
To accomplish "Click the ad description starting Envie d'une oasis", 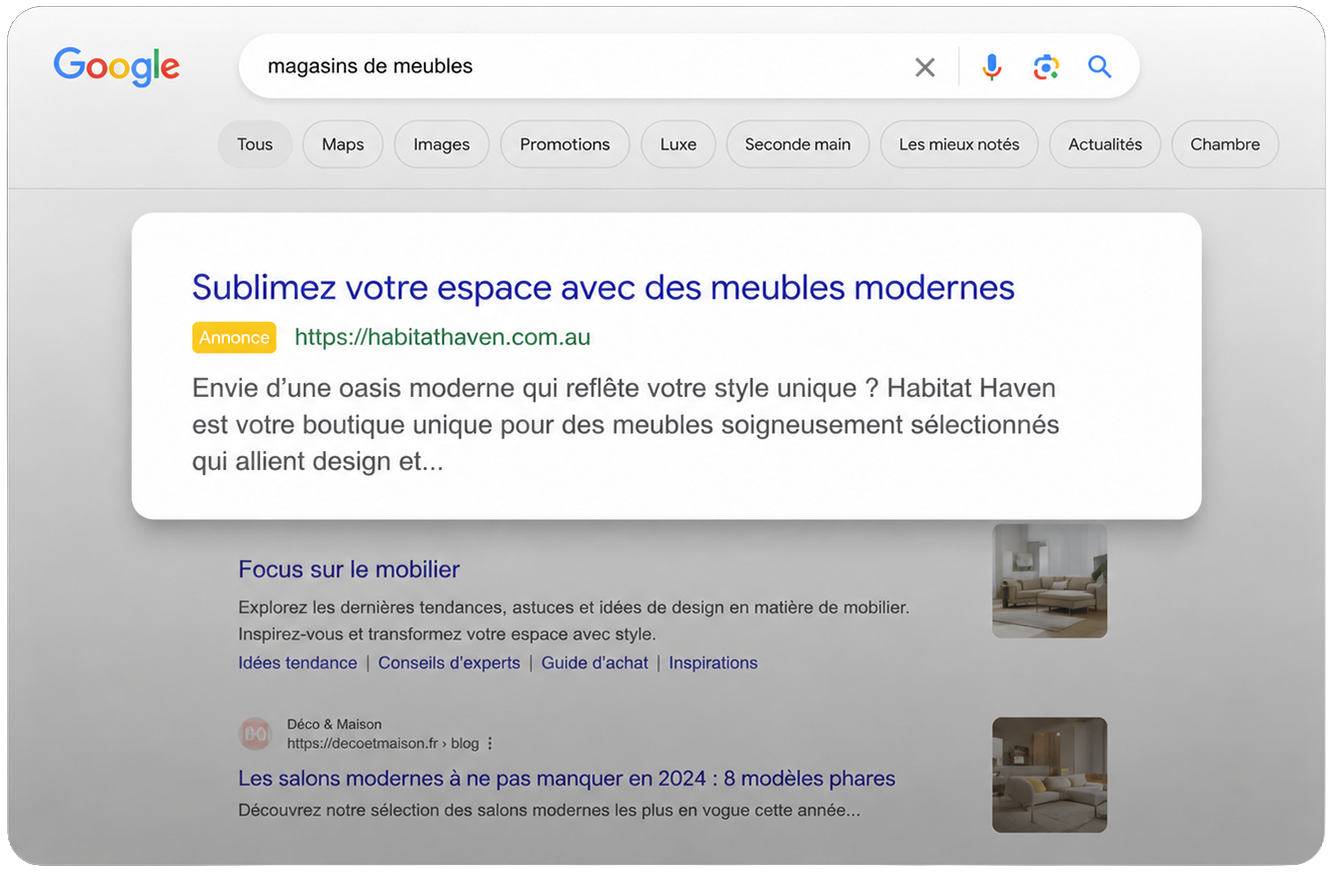I will 626,425.
